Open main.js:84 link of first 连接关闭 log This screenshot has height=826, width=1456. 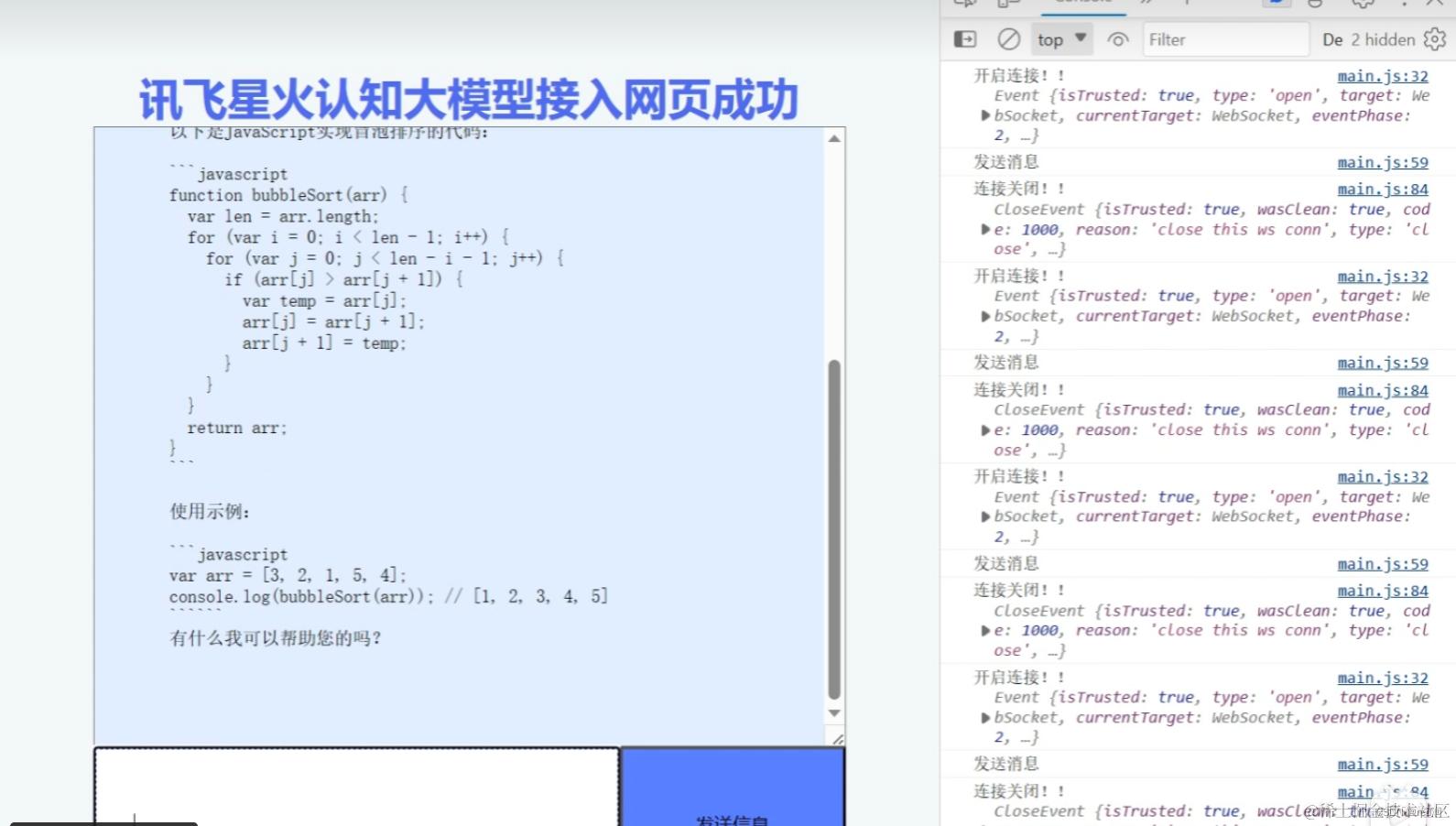tap(1383, 189)
